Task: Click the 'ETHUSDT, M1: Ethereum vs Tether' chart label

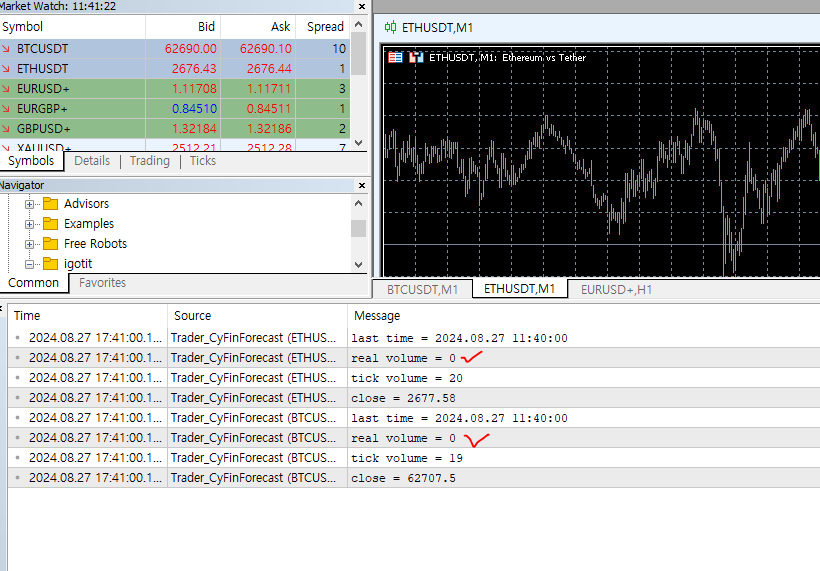Action: (x=507, y=58)
